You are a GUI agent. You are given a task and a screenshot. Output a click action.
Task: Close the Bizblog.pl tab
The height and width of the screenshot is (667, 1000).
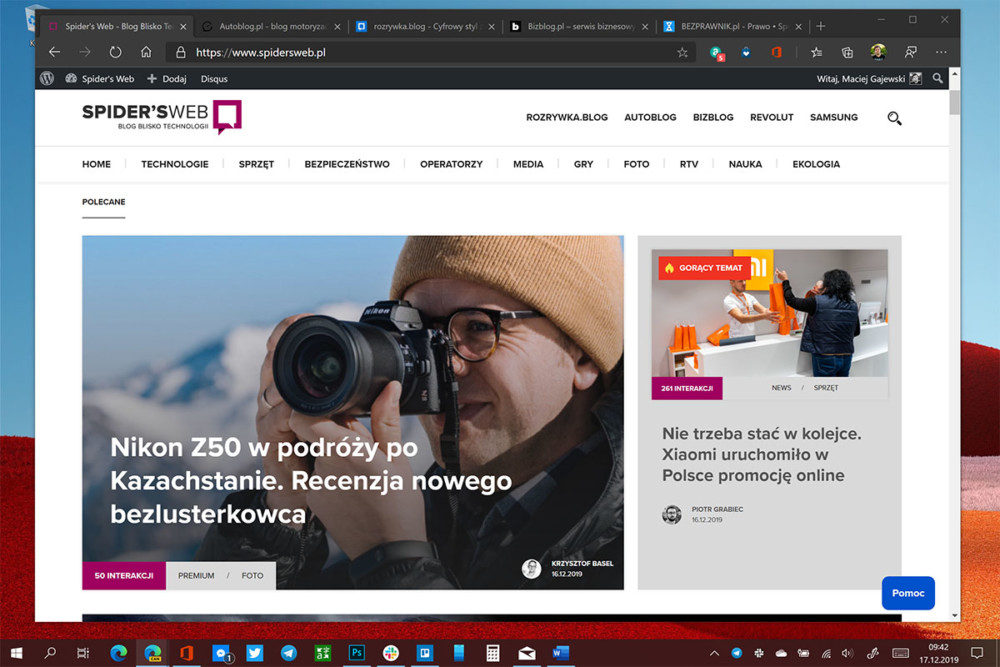[645, 27]
